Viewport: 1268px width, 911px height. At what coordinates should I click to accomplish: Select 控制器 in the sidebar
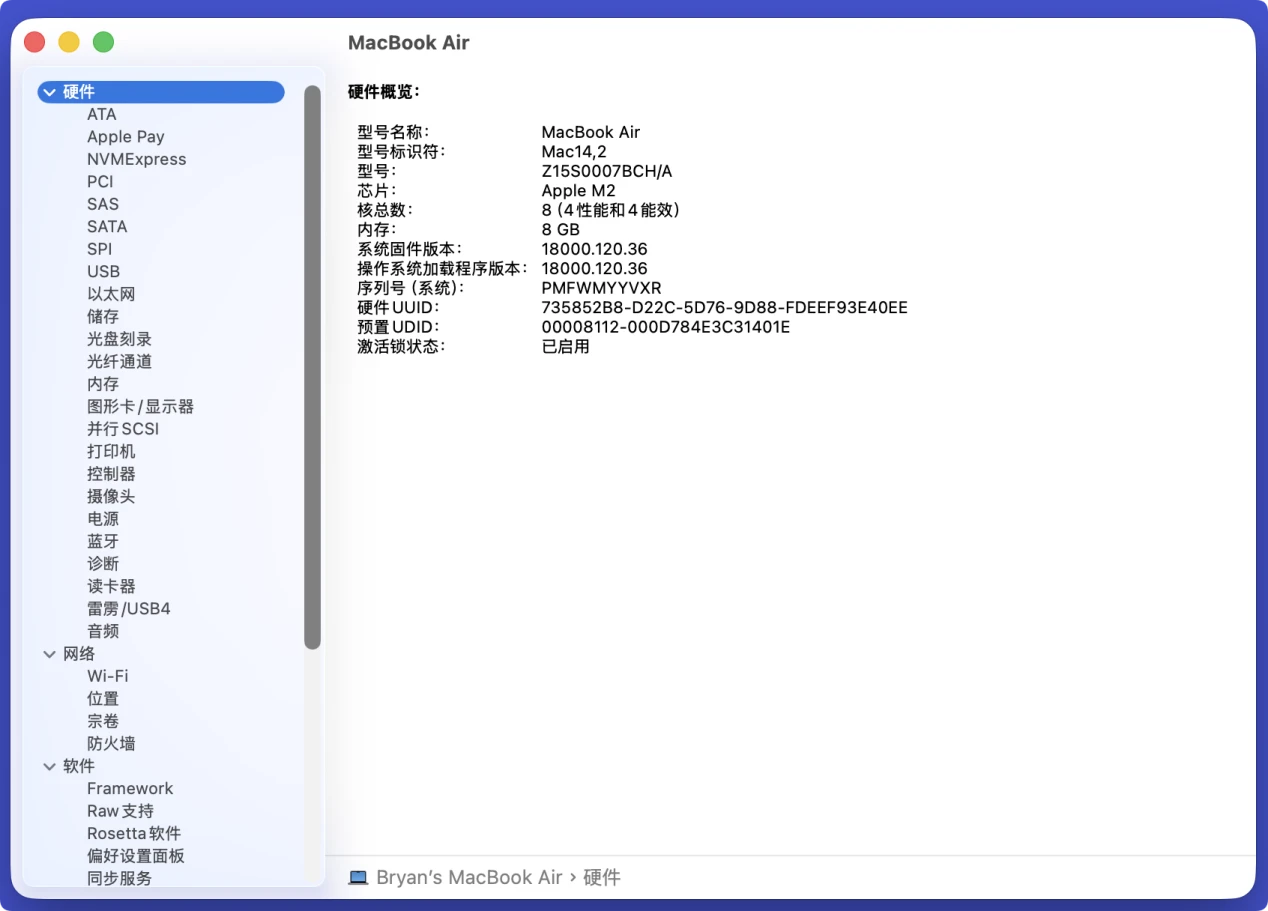[x=111, y=474]
